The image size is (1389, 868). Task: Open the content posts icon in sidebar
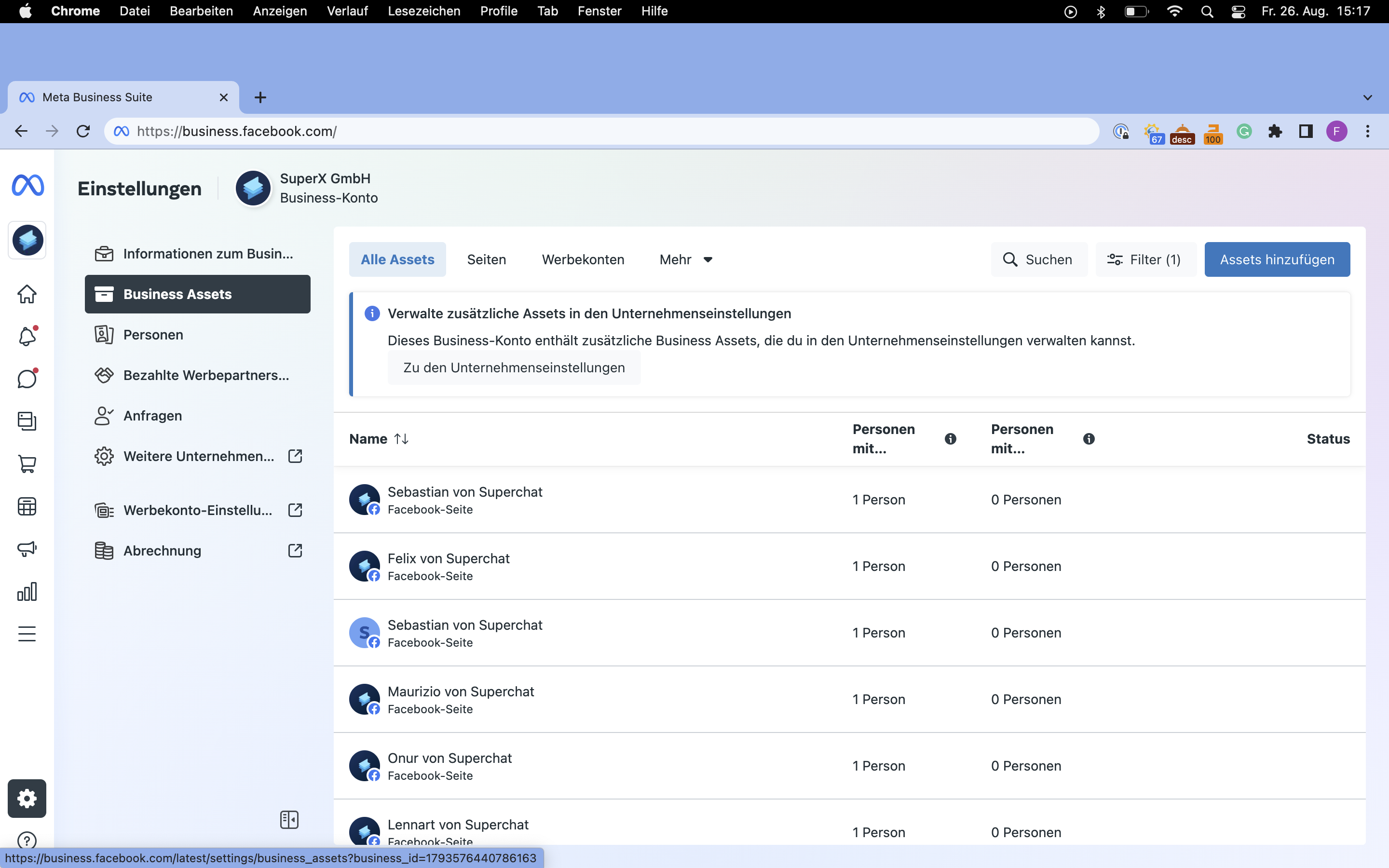(27, 421)
